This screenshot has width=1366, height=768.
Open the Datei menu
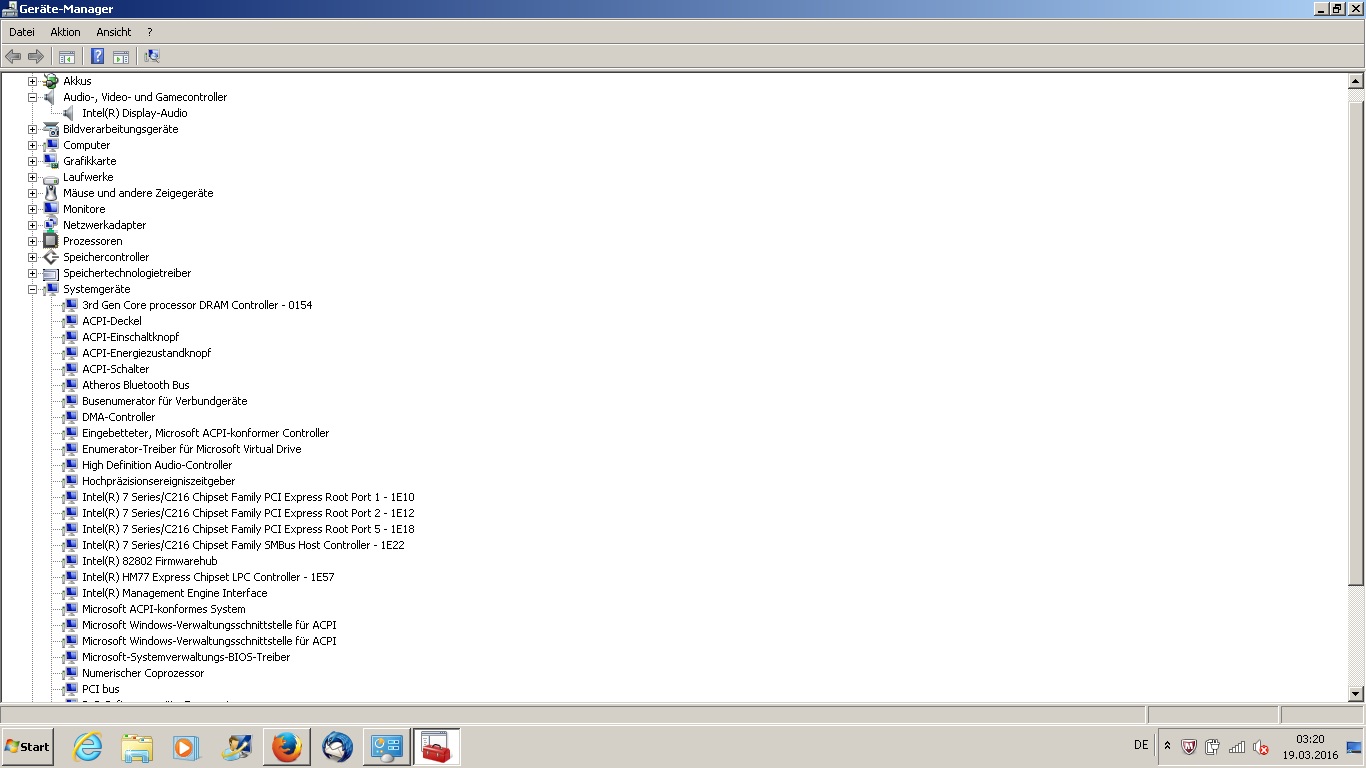pyautogui.click(x=22, y=32)
